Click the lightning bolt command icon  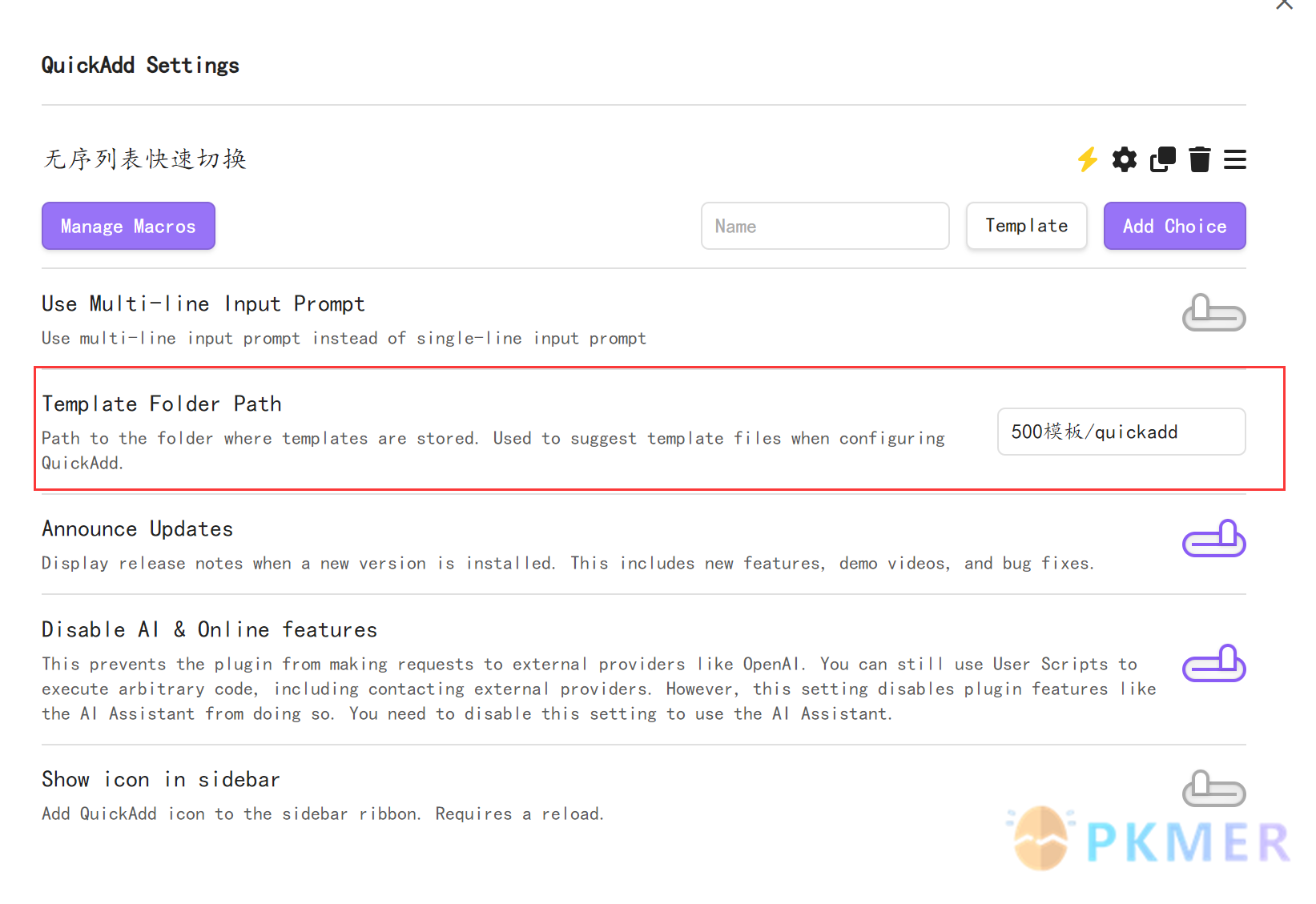[1087, 159]
